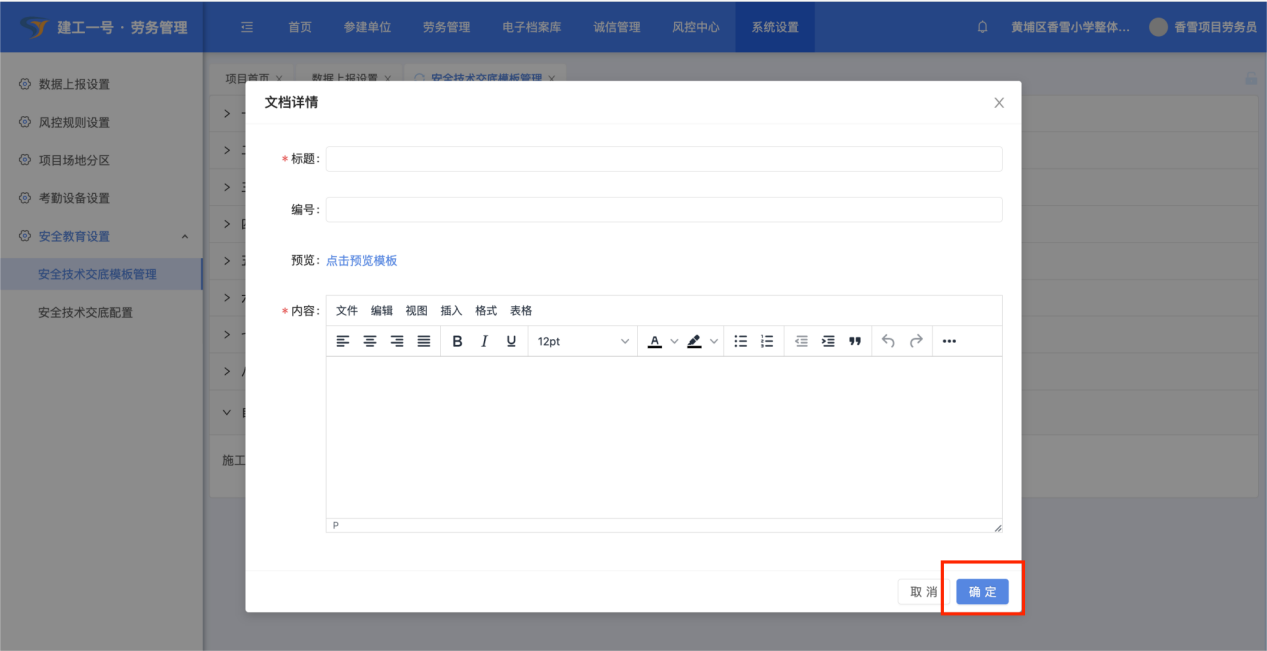Toggle italic formatting in the editor
The image size is (1267, 651).
click(485, 341)
